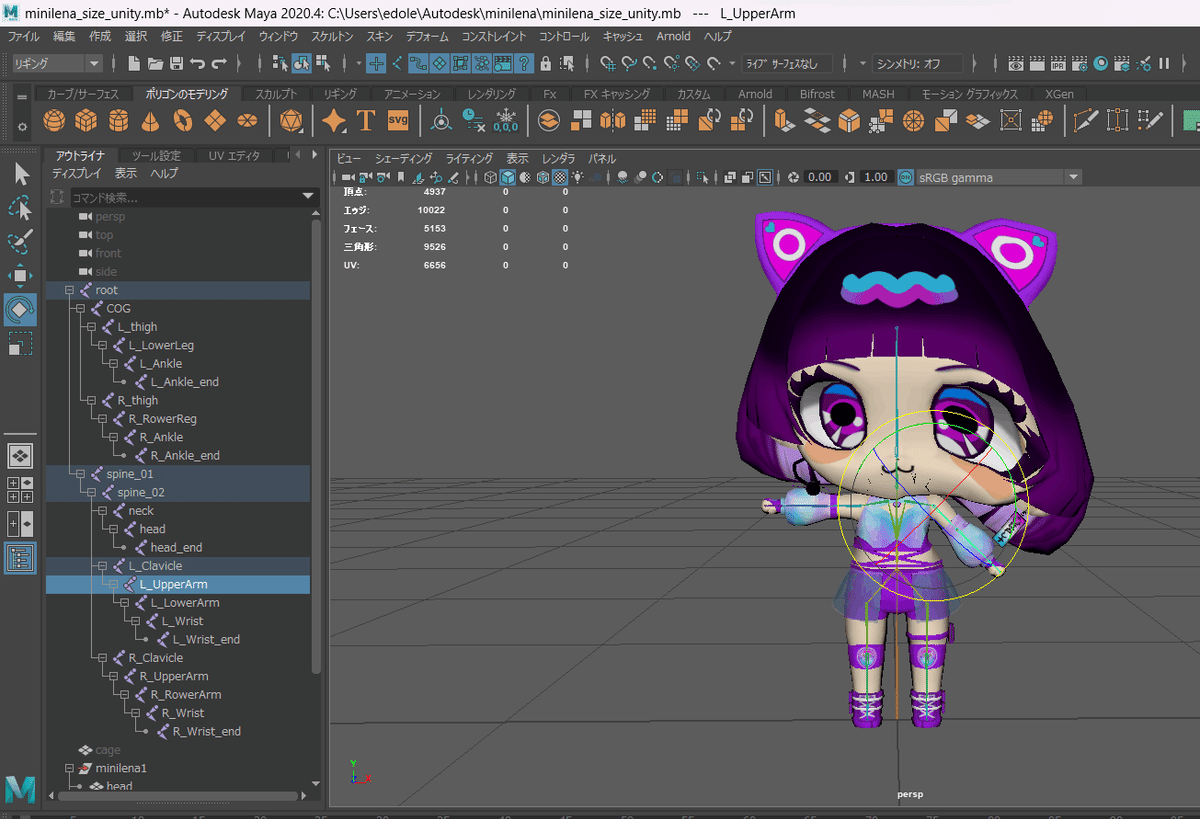Collapse the L_Clavicle joint in Outliner
Viewport: 1200px width, 819px height.
tap(102, 566)
